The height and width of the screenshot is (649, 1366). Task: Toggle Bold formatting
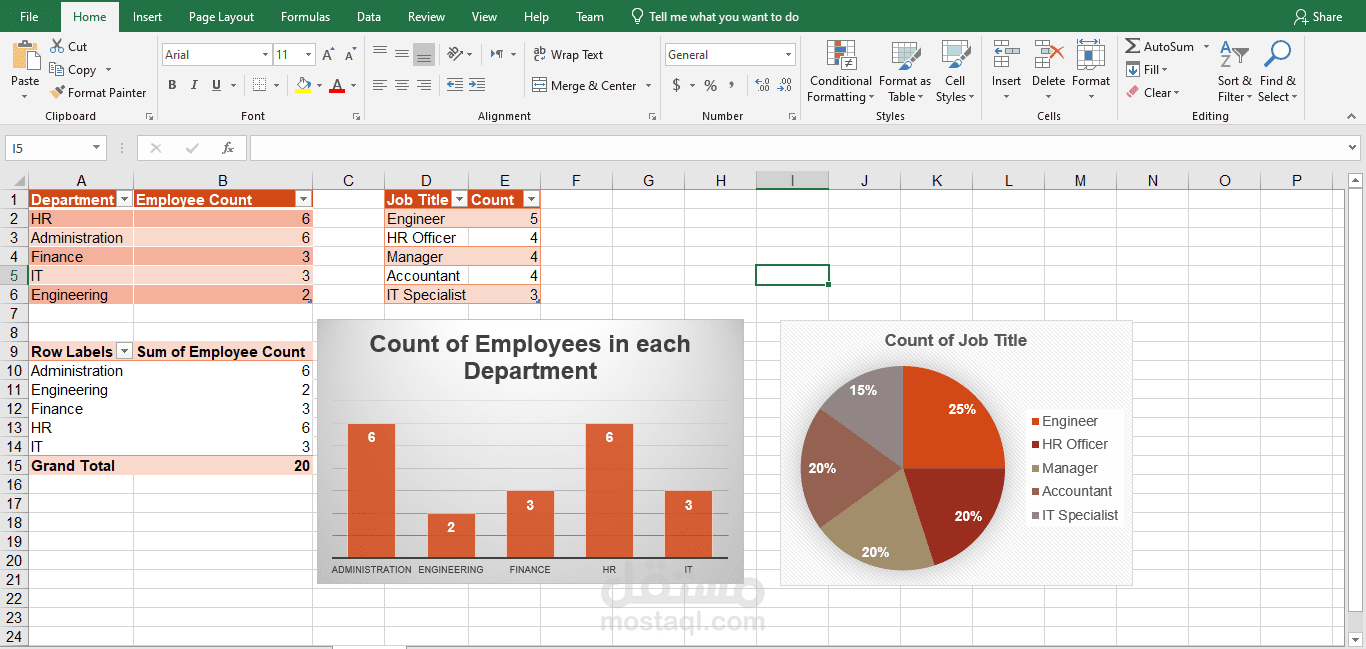pos(172,85)
